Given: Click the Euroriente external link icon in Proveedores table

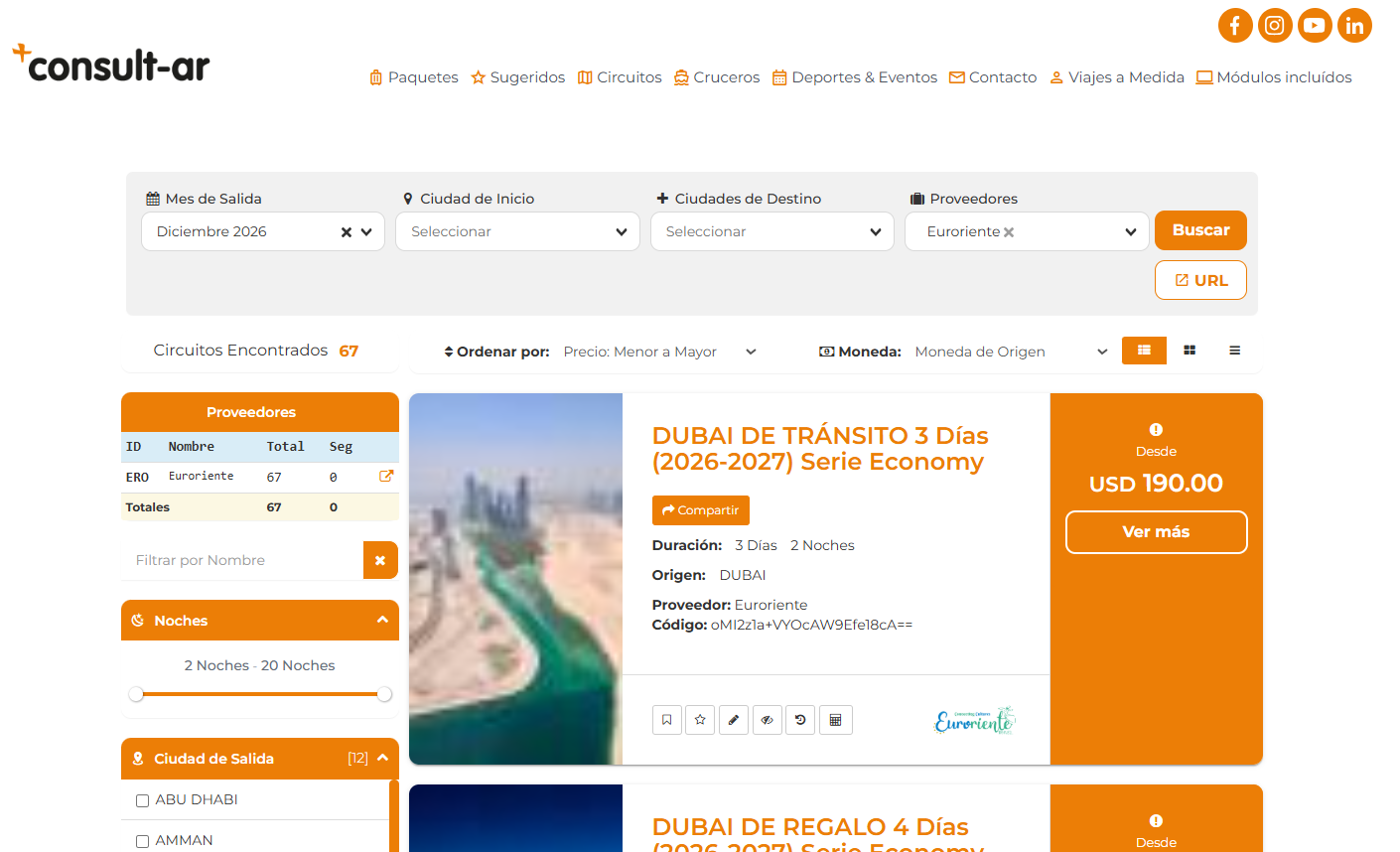Looking at the screenshot, I should pos(385,476).
